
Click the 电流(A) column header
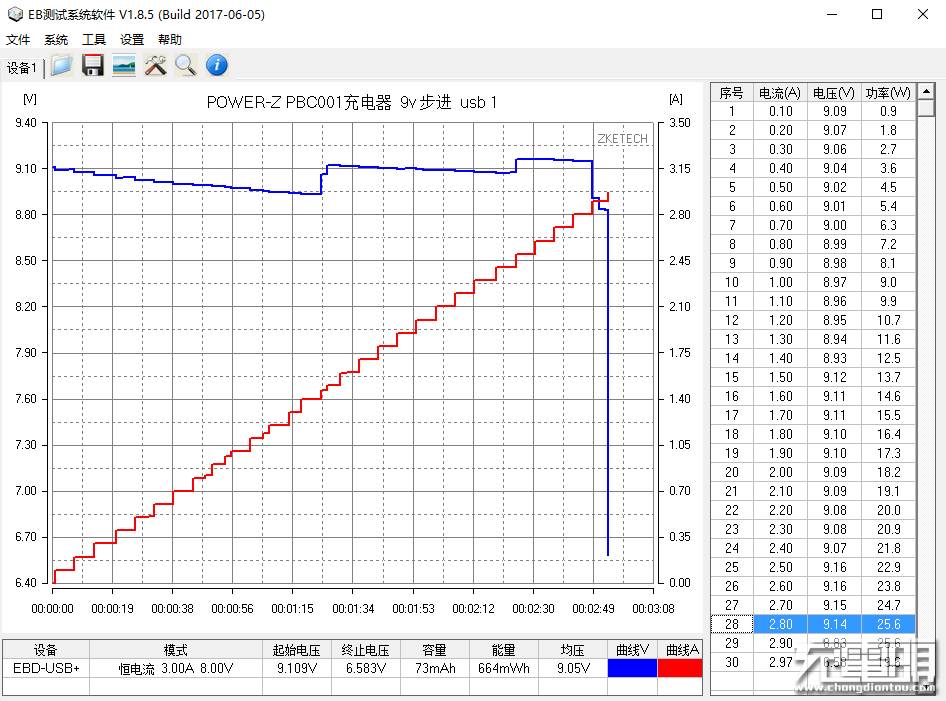coord(779,93)
